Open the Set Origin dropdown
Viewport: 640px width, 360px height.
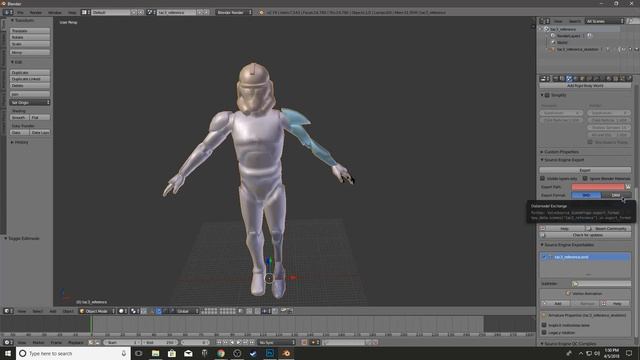[30, 102]
